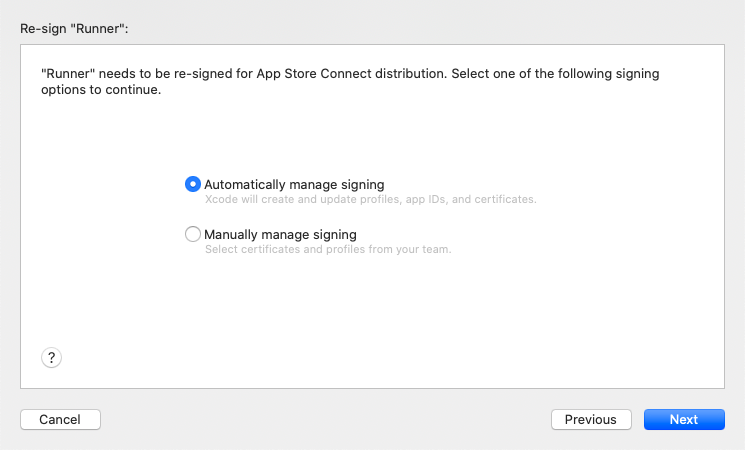Select the Manually manage signing radio button
The image size is (745, 450).
[x=193, y=234]
